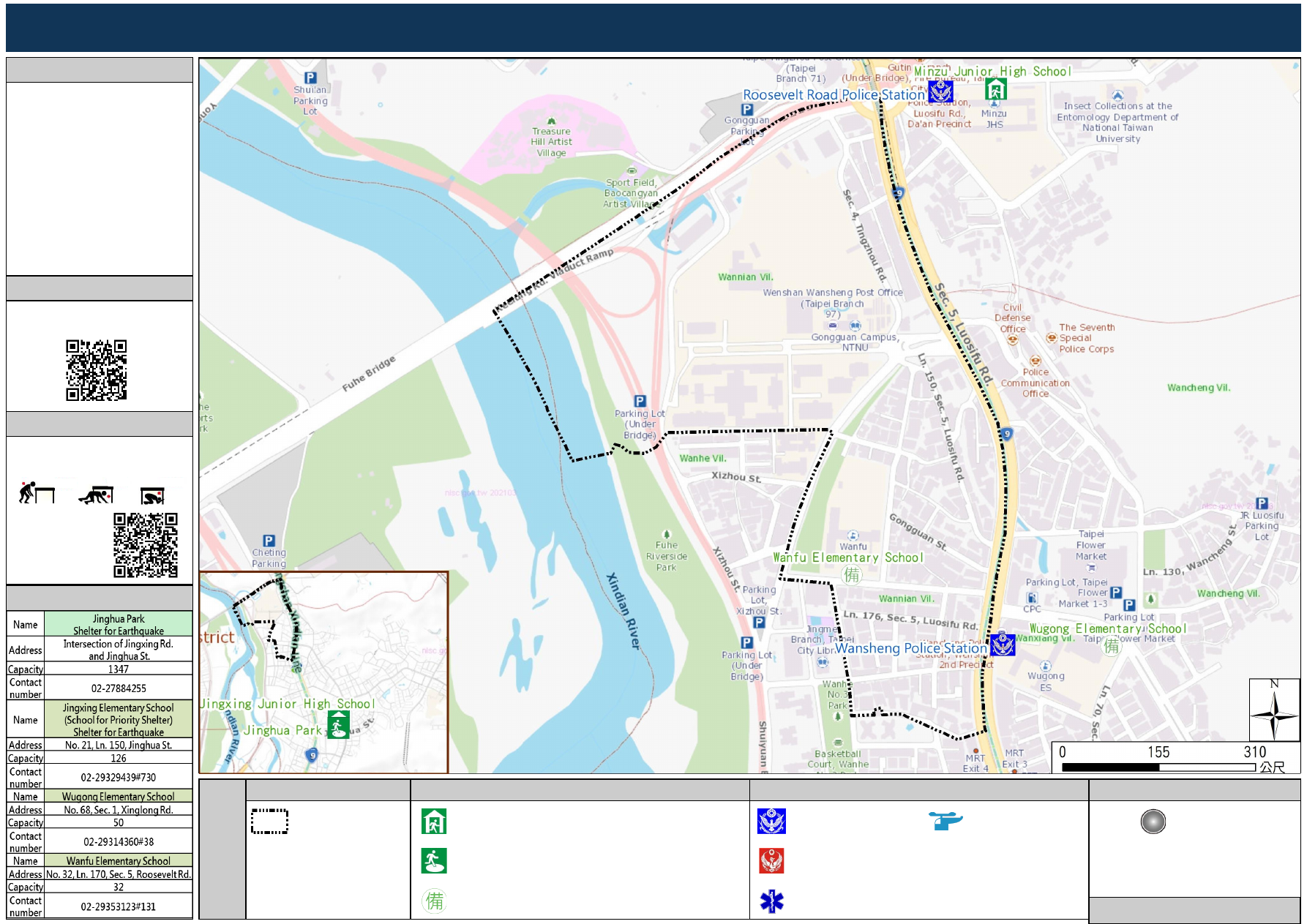Click the blue star-of-life medical legend icon
The height and width of the screenshot is (924, 1307).
[x=771, y=901]
